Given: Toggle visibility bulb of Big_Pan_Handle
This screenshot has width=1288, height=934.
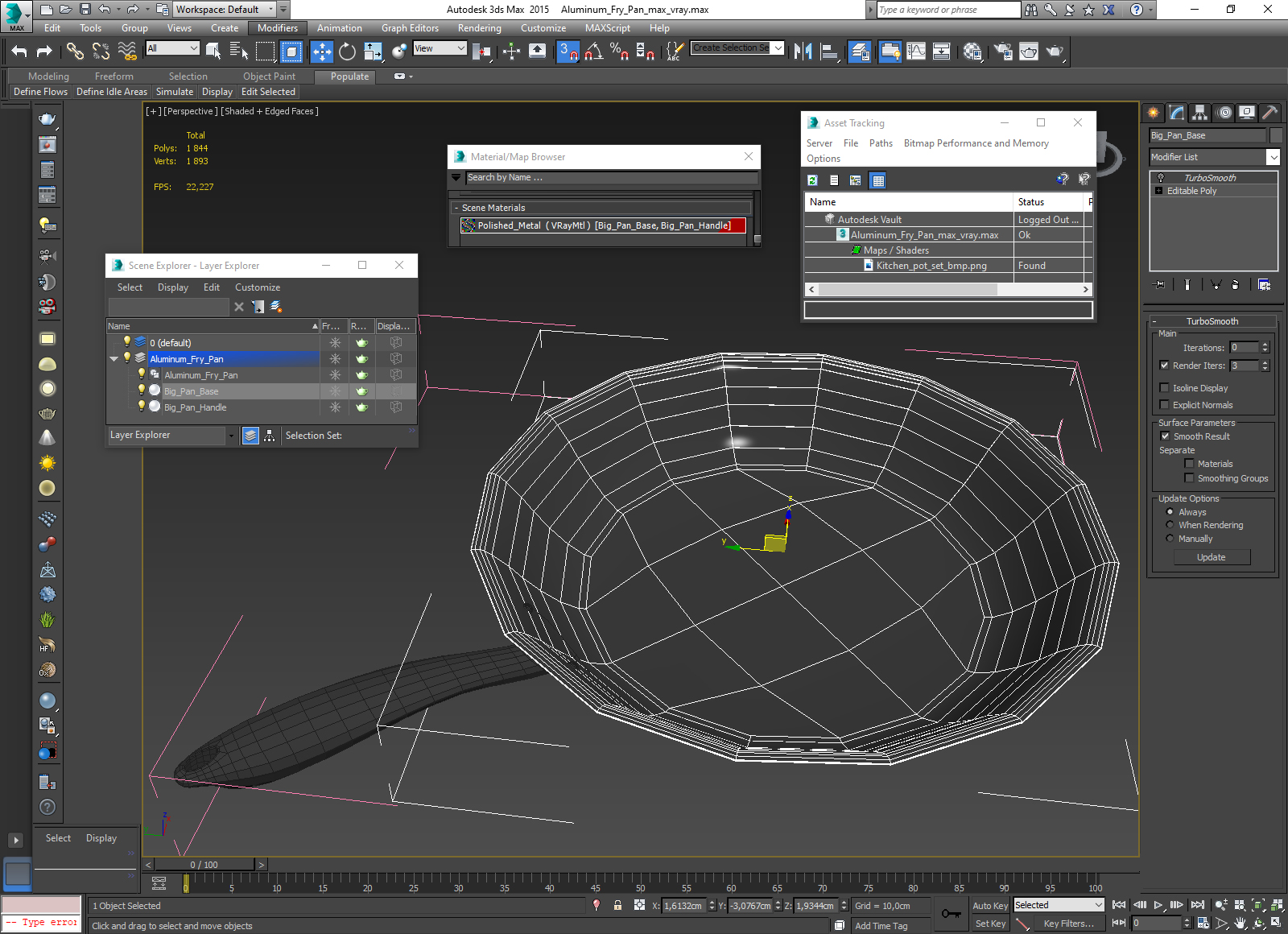Looking at the screenshot, I should point(142,407).
